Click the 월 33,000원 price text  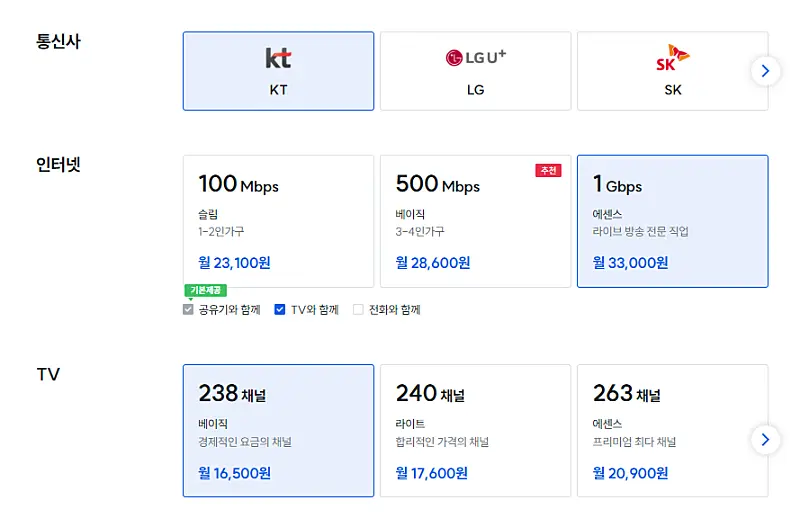click(630, 263)
